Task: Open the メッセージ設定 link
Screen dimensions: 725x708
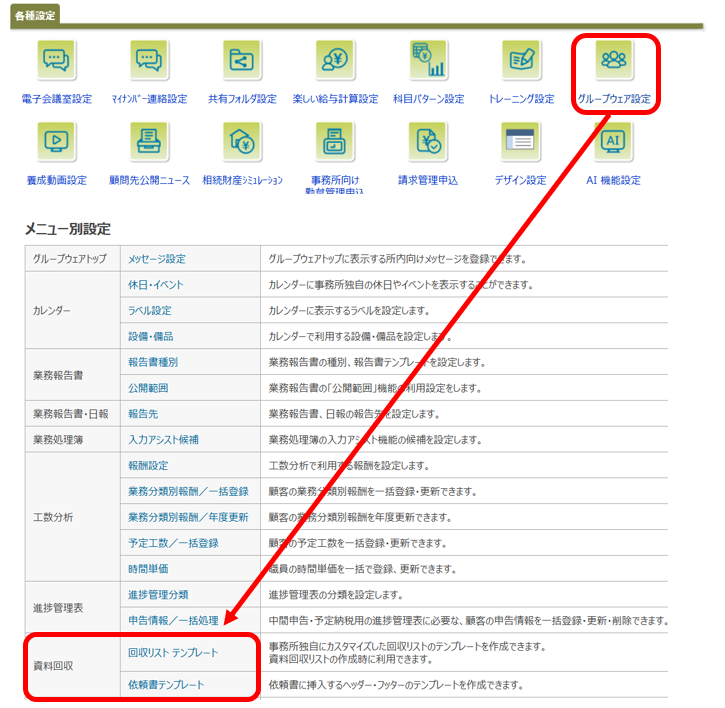Action: [x=156, y=259]
